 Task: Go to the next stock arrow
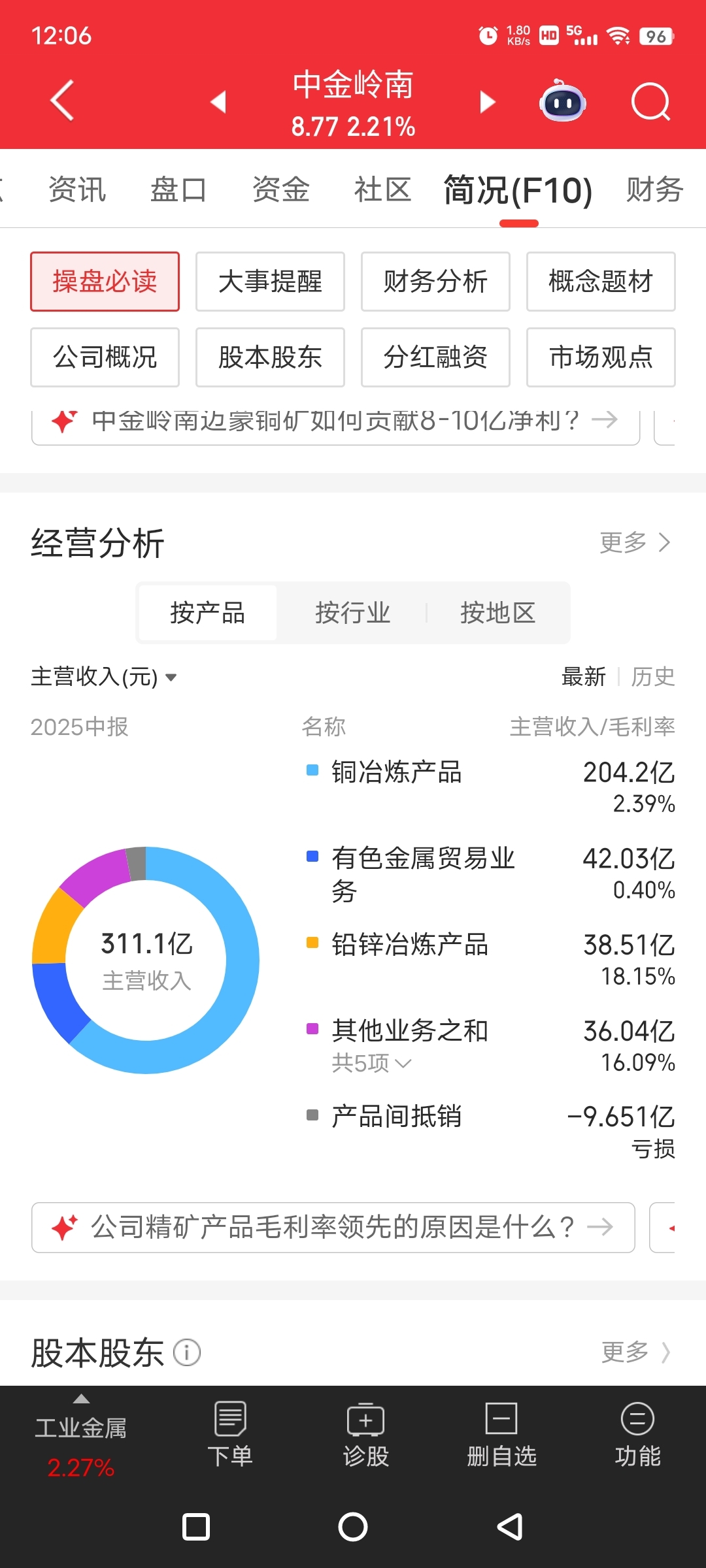click(x=487, y=102)
